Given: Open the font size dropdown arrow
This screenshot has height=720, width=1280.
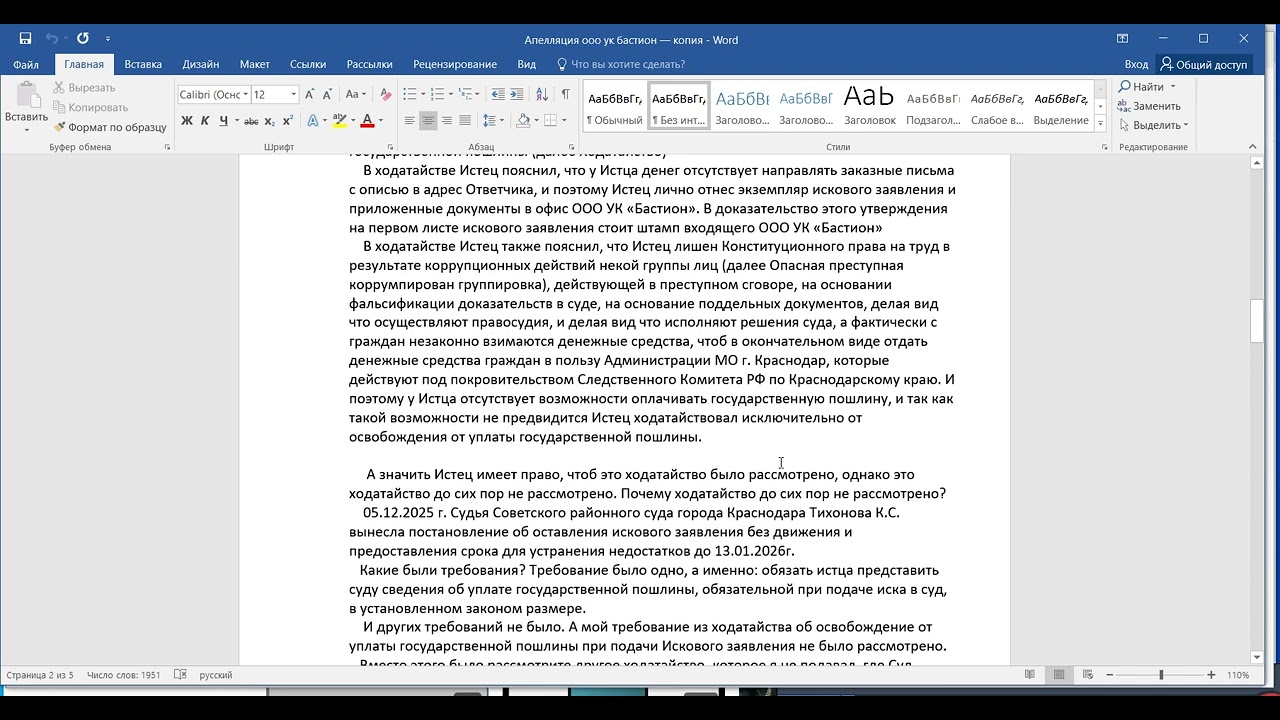Looking at the screenshot, I should tap(293, 94).
